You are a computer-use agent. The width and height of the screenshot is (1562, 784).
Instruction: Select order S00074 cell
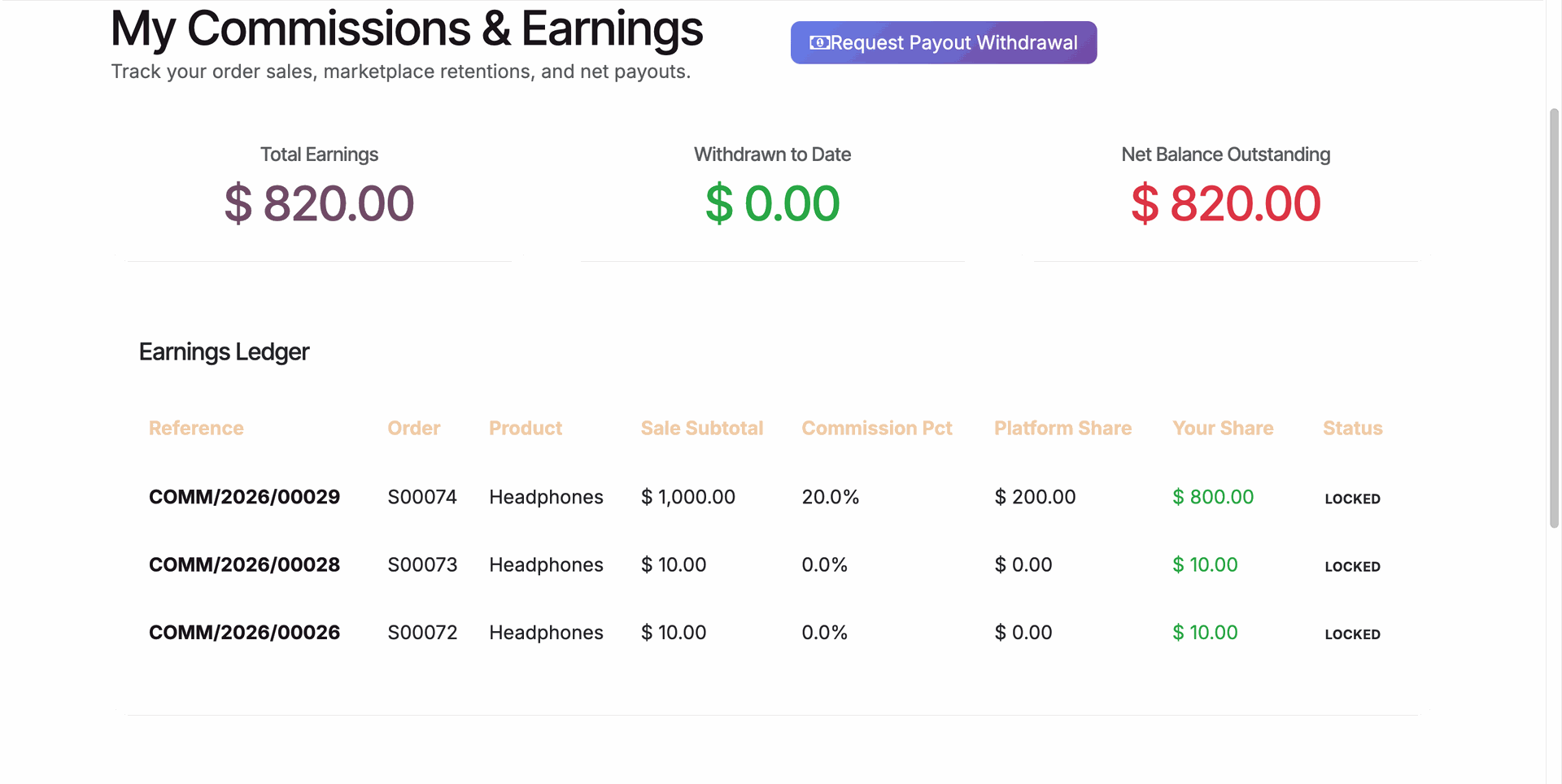tap(422, 497)
